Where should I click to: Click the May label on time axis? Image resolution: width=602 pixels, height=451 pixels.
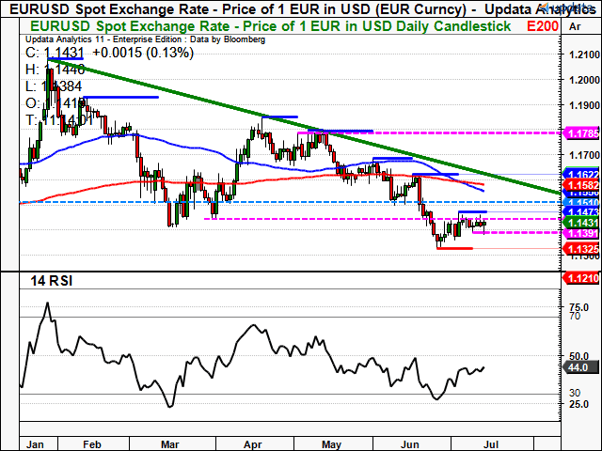pyautogui.click(x=331, y=444)
